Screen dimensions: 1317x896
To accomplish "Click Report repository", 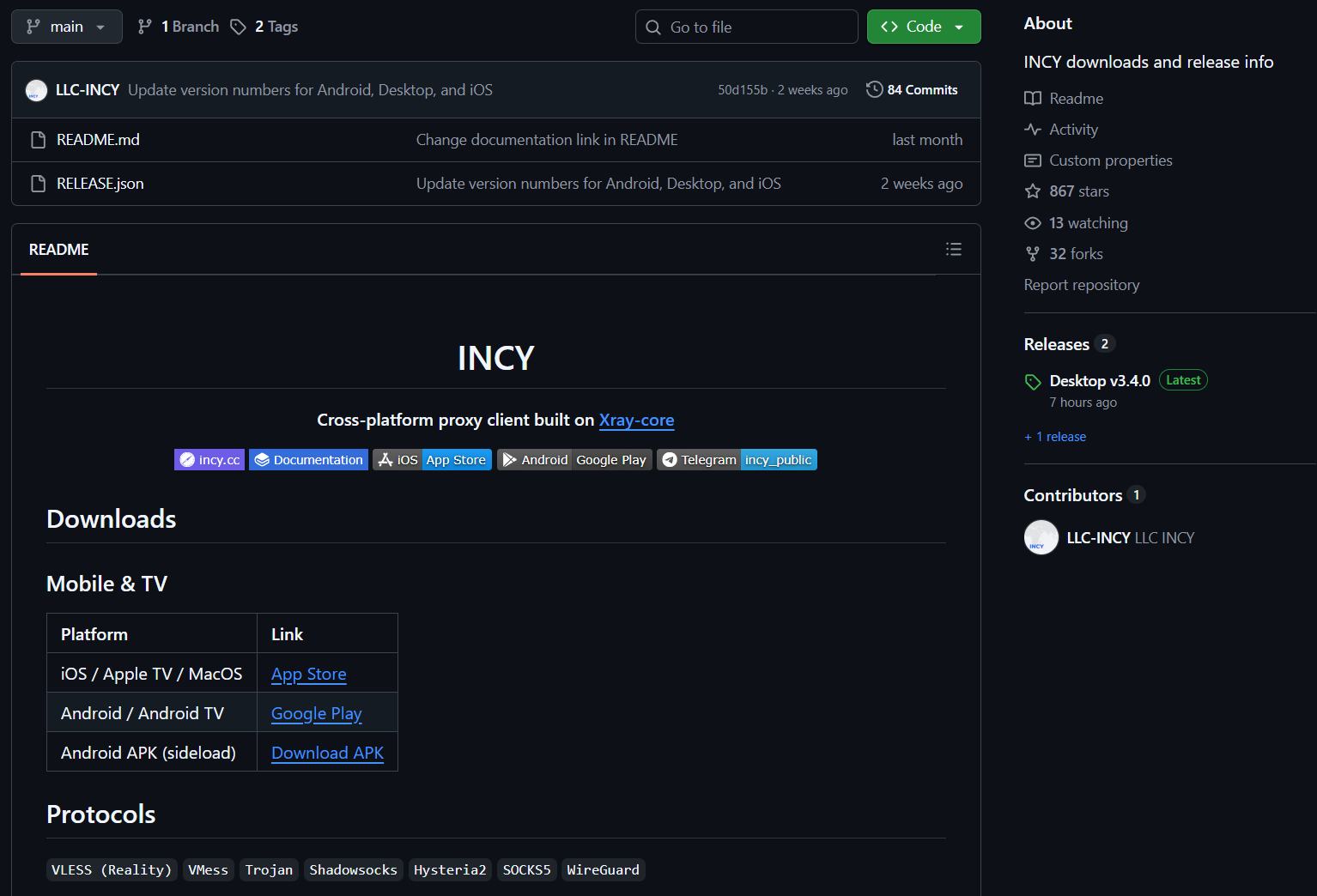I will [x=1082, y=285].
